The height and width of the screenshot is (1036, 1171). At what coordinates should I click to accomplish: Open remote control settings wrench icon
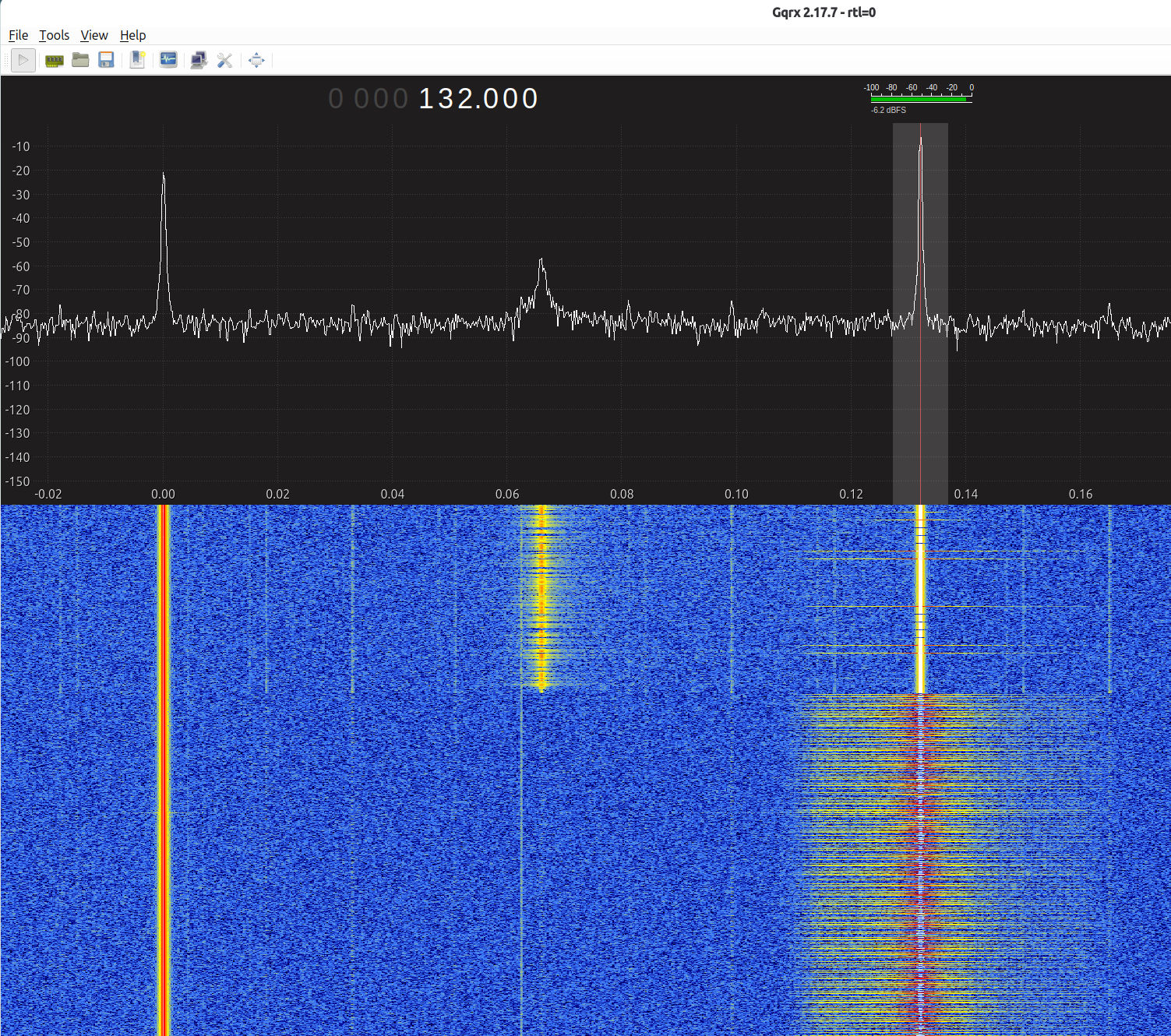click(225, 60)
